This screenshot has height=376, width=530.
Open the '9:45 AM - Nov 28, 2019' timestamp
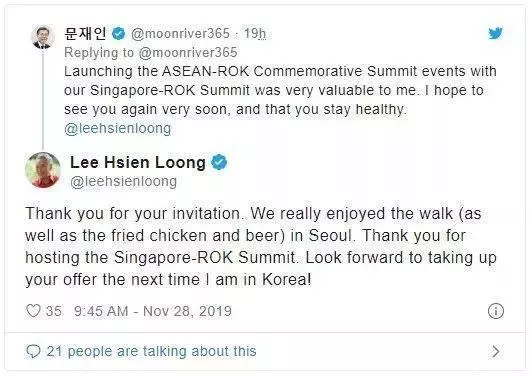(x=153, y=311)
